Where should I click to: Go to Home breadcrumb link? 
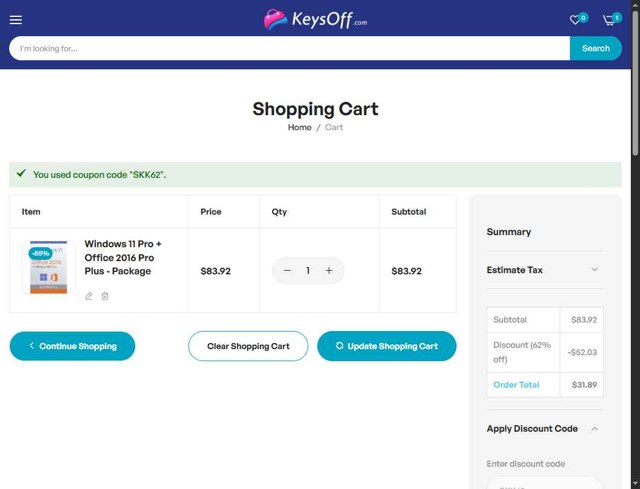coord(300,127)
